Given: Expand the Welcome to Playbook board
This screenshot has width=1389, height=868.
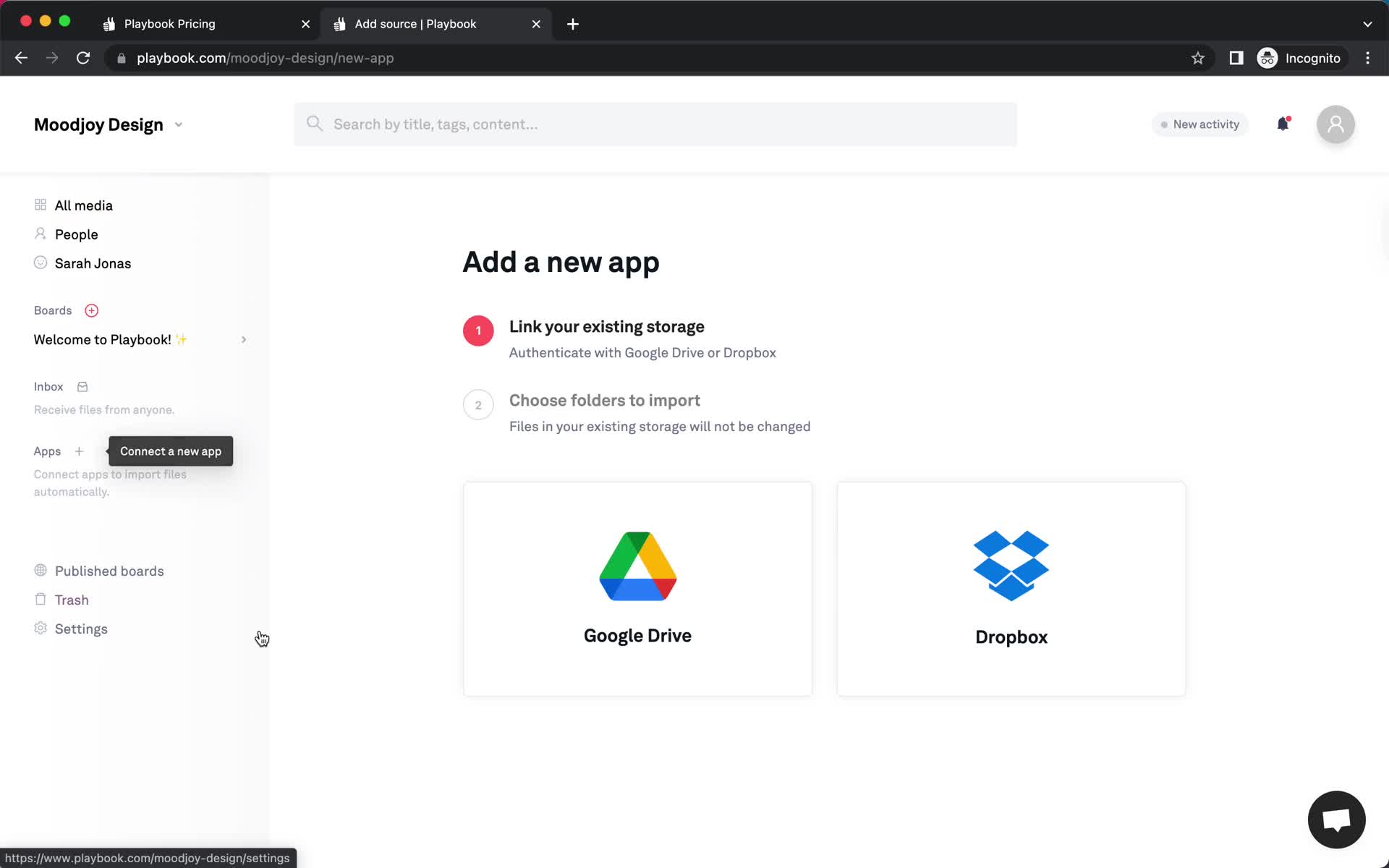Looking at the screenshot, I should [x=243, y=339].
